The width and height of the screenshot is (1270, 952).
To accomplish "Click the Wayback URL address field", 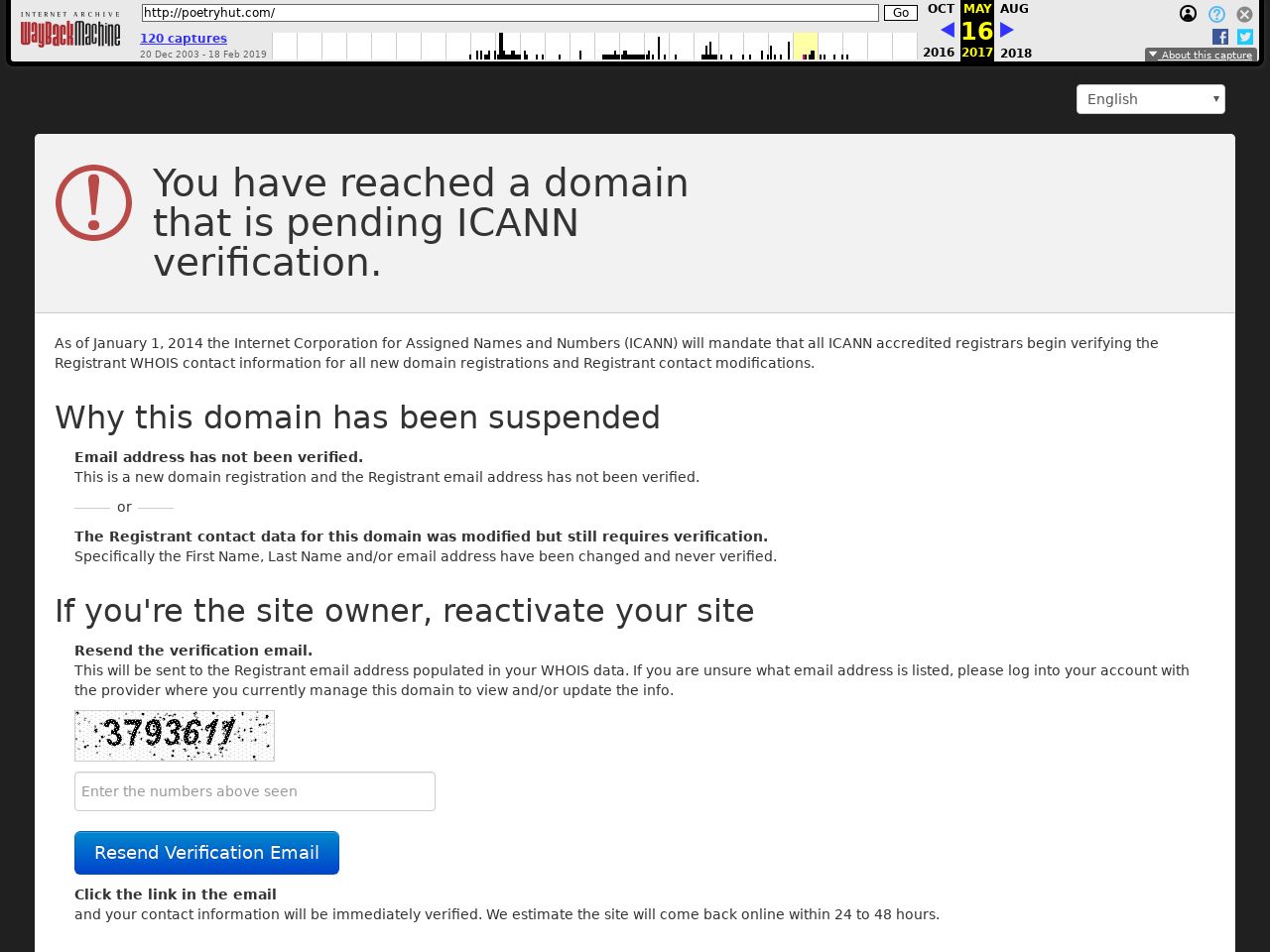I will [510, 13].
